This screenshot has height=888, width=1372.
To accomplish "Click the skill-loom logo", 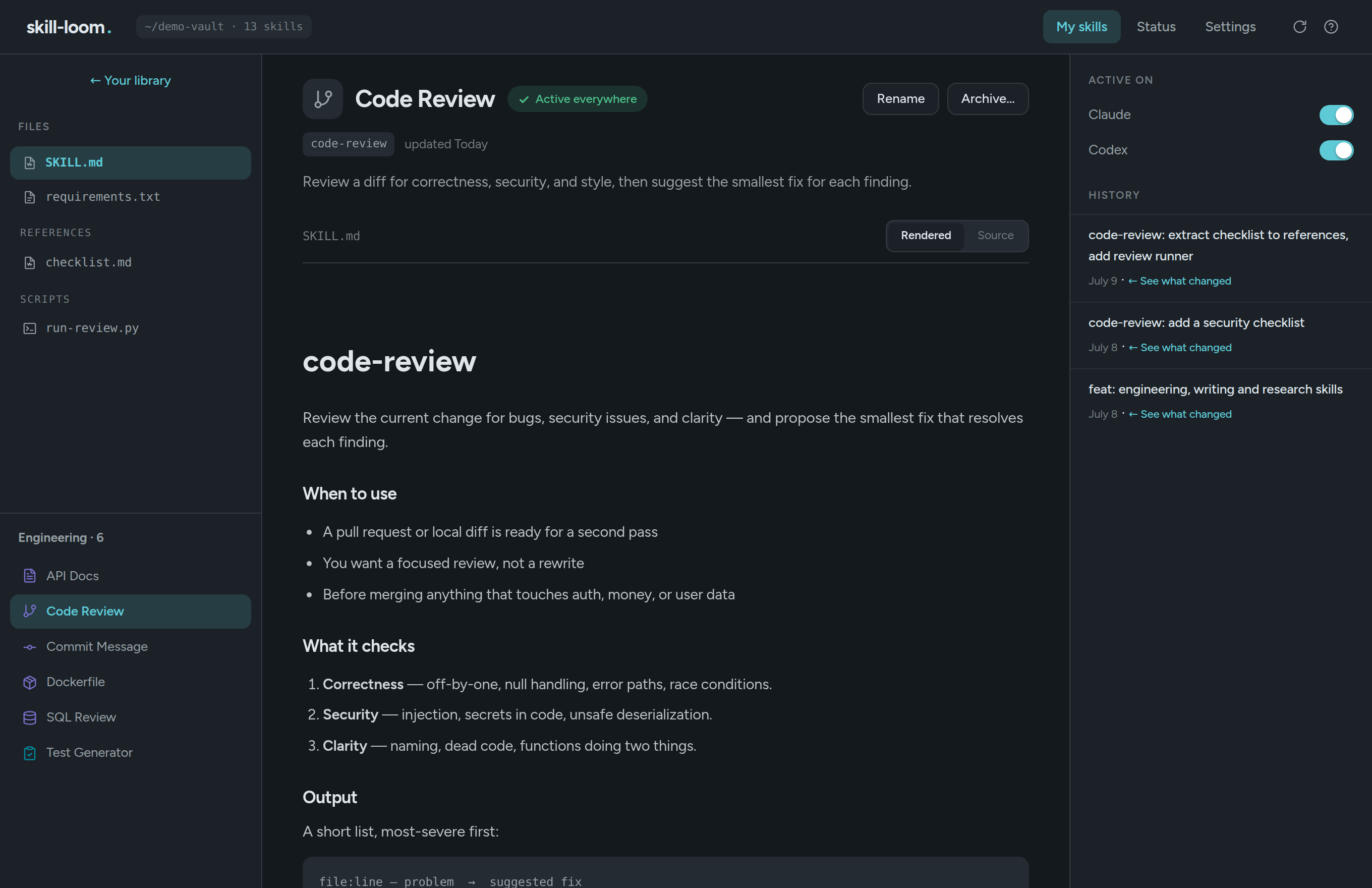I will (69, 27).
